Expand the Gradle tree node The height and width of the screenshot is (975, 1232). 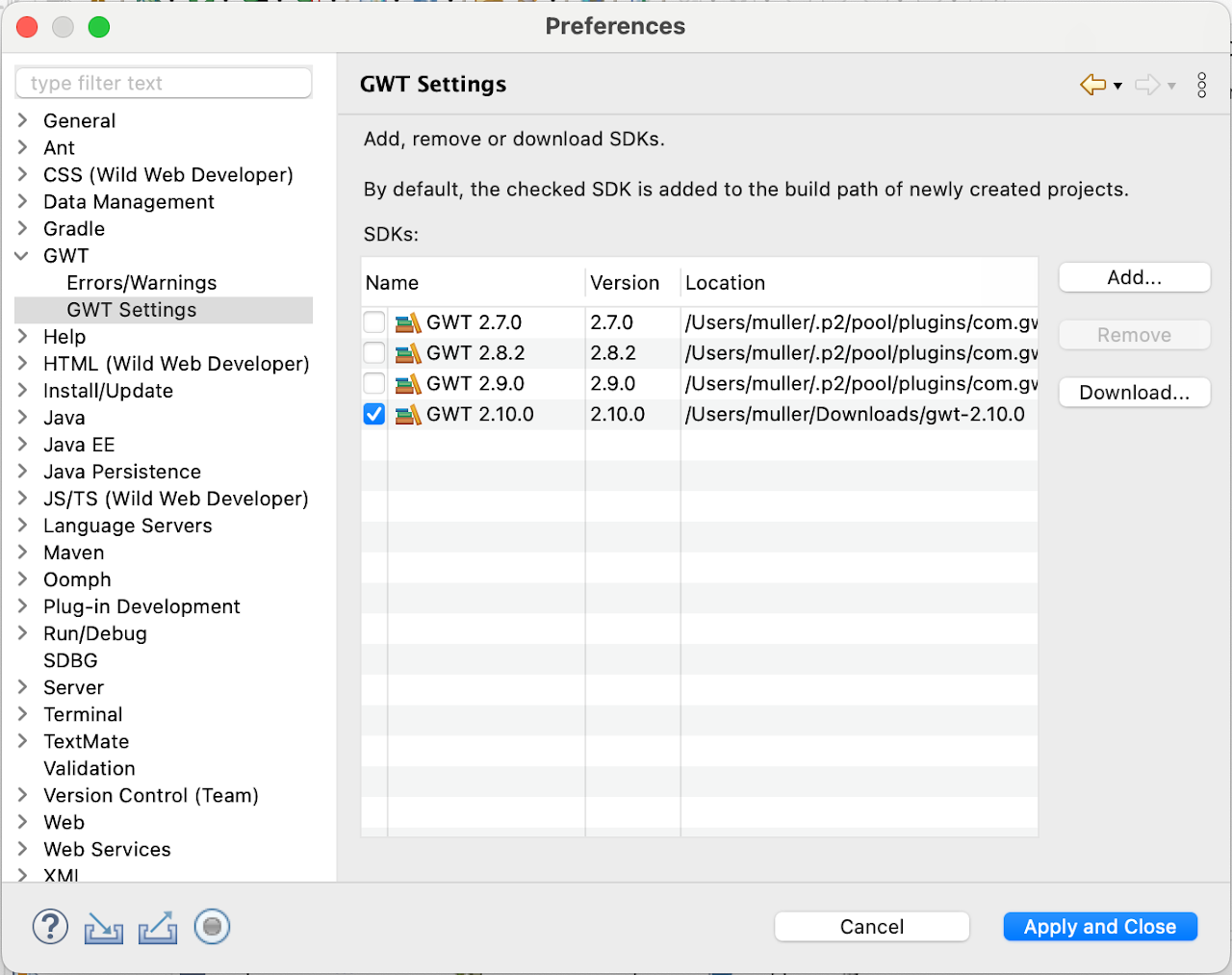22,229
